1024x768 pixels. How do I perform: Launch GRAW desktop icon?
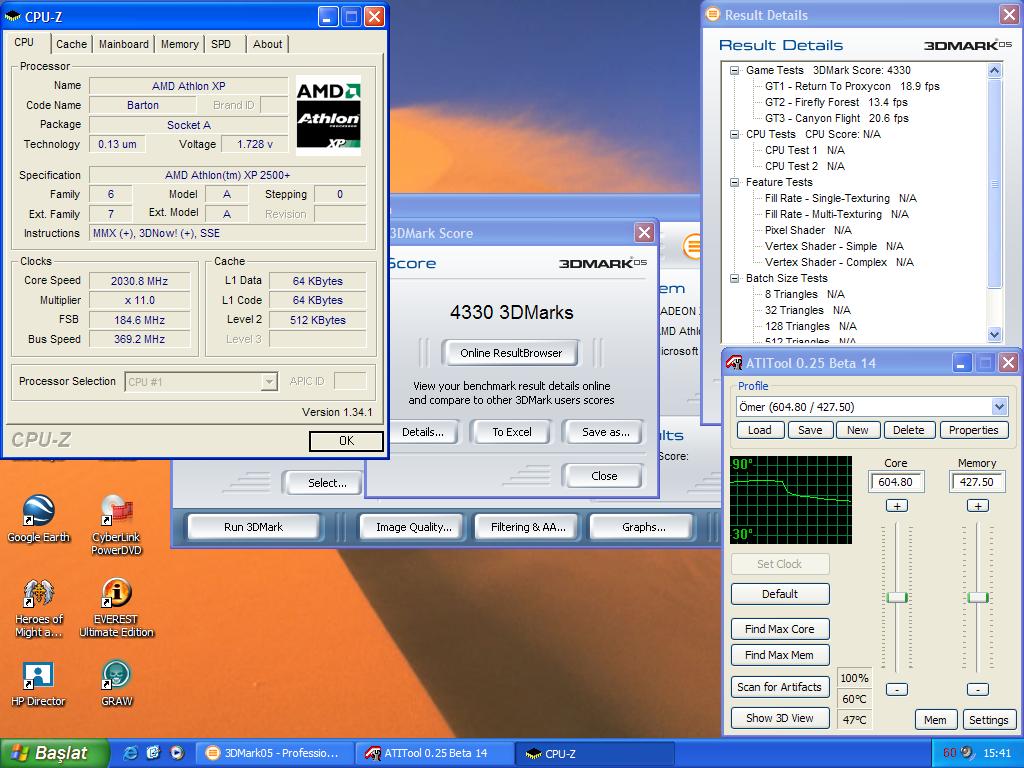(x=116, y=675)
